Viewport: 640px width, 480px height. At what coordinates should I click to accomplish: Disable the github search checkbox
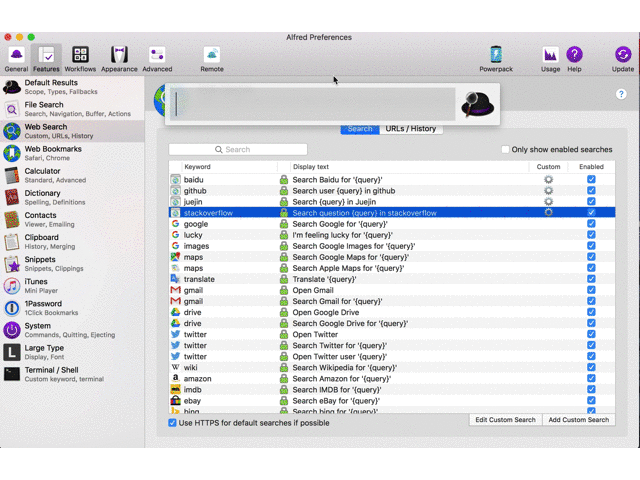591,190
